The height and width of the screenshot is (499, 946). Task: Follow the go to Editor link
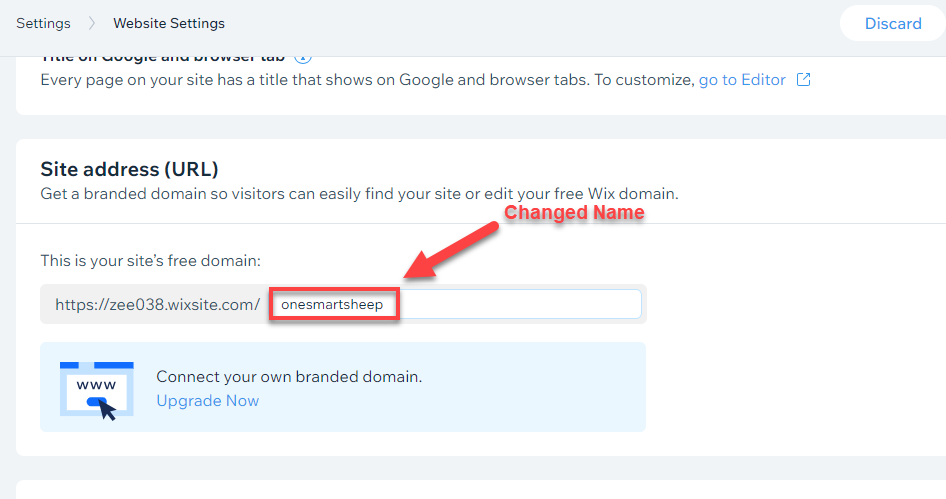point(742,80)
